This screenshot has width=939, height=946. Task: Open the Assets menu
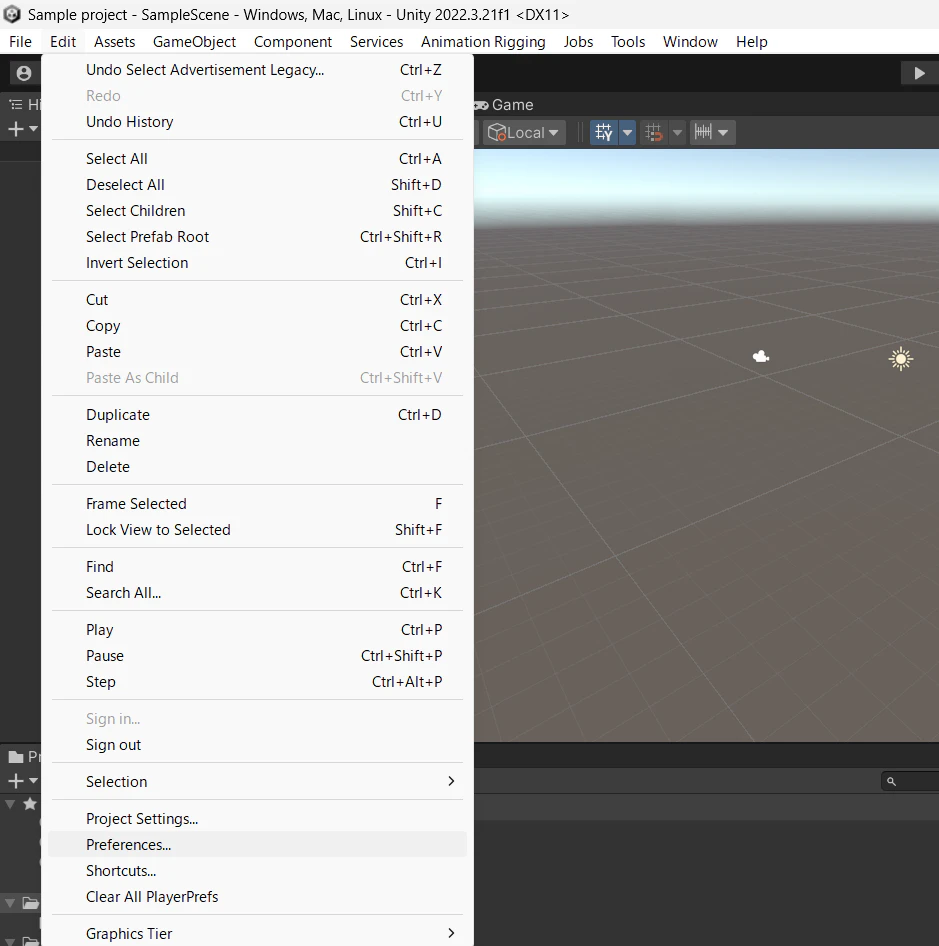coord(114,42)
